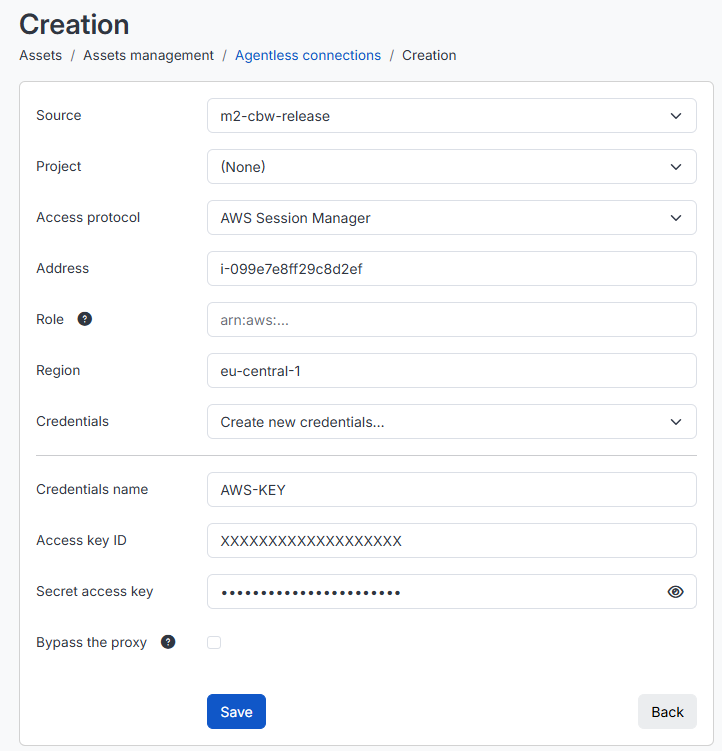Go to Agentless connections breadcrumb link

pyautogui.click(x=307, y=56)
